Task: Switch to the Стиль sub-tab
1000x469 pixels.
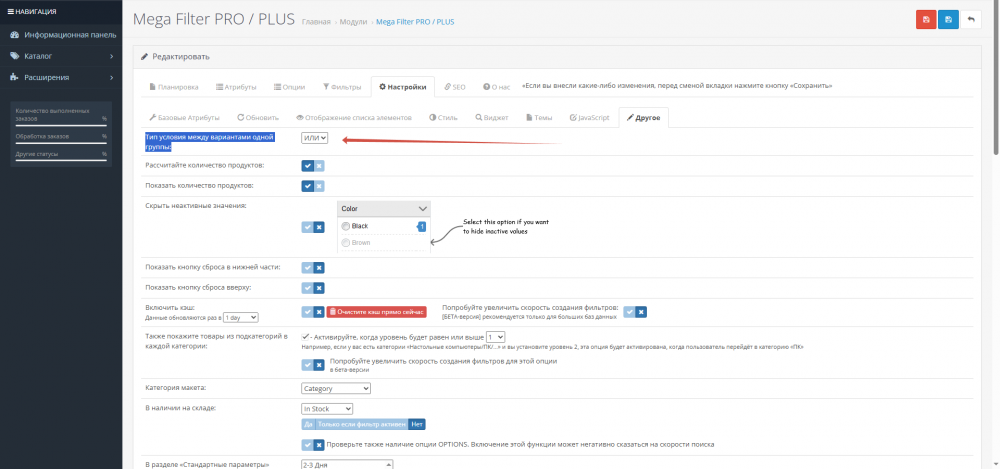Action: coord(443,118)
